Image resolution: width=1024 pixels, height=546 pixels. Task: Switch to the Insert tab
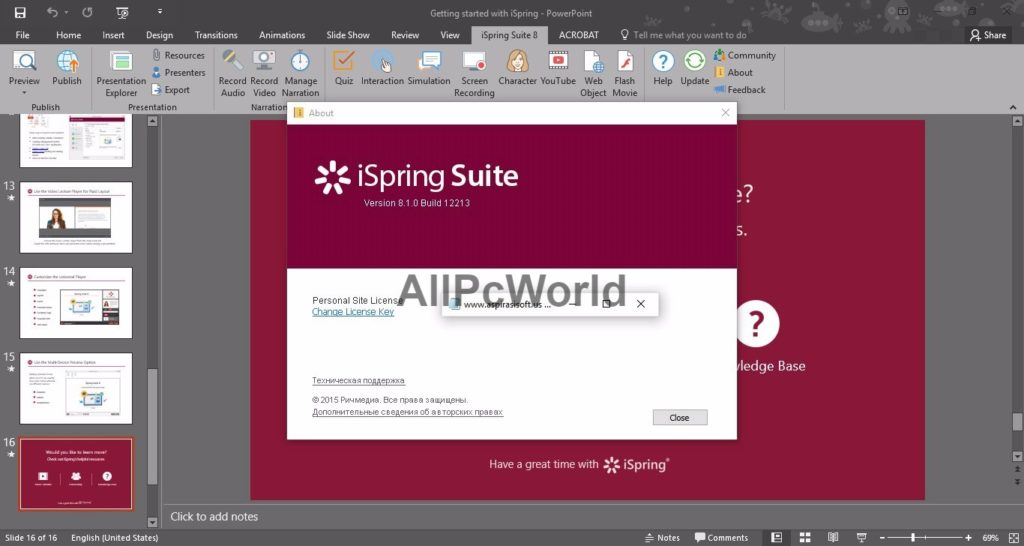[113, 35]
